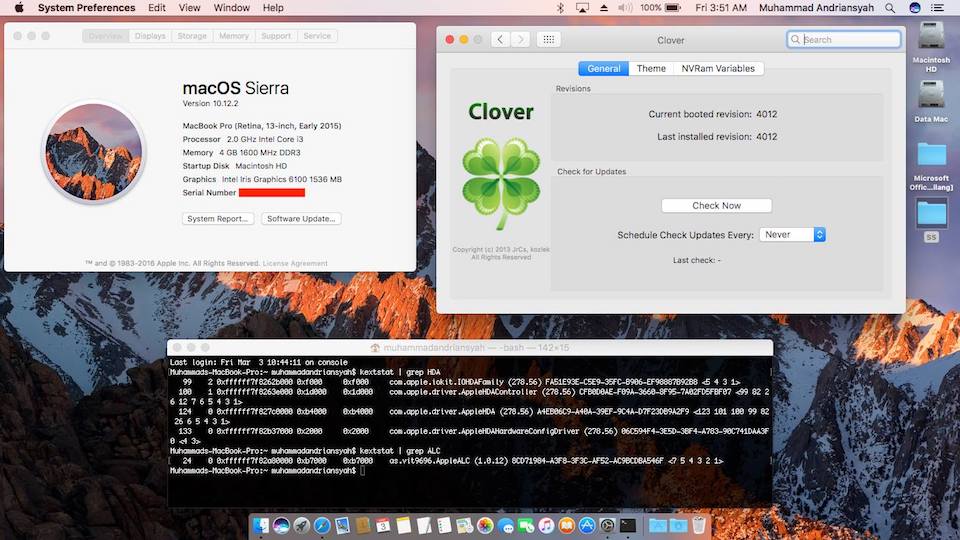Click the Version 10.12.2 text
960x540 pixels.
pyautogui.click(x=210, y=103)
